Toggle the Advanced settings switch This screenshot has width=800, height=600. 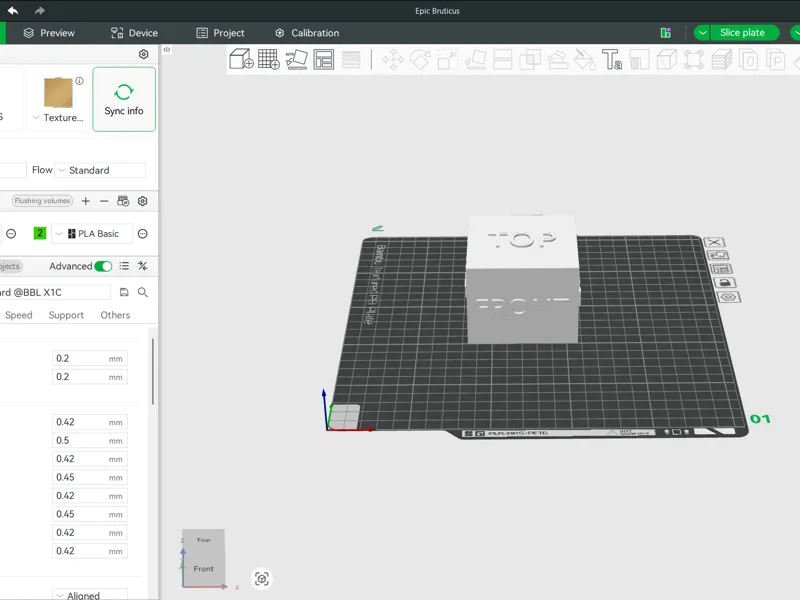(103, 266)
